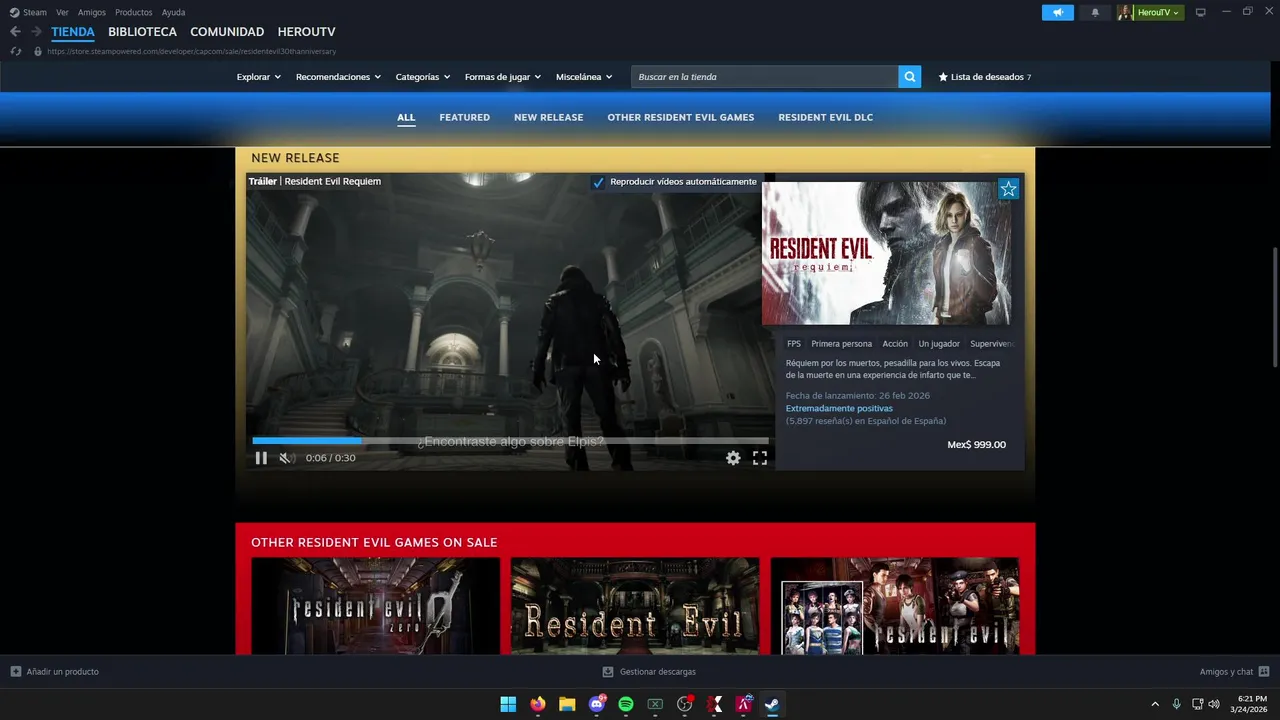Image resolution: width=1280 pixels, height=720 pixels.
Task: Click the Extremadamente positivas reviews link
Action: tap(839, 408)
